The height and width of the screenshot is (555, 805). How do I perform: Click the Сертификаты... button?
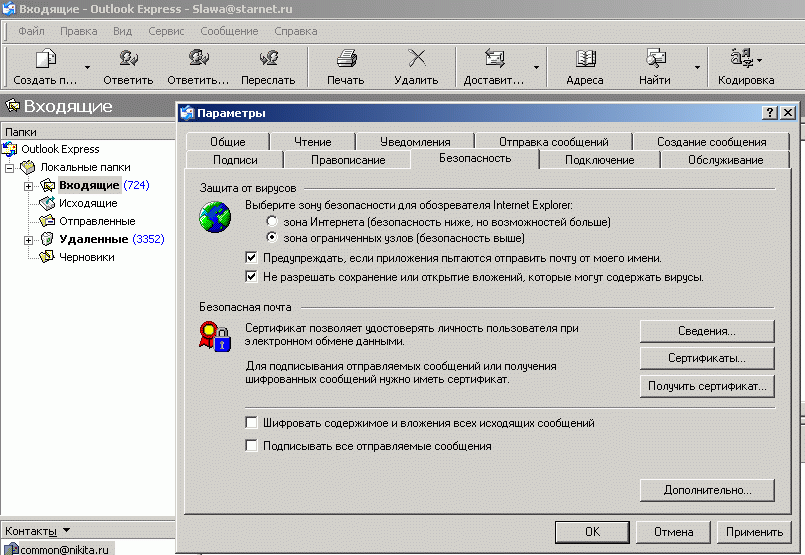pyautogui.click(x=707, y=358)
